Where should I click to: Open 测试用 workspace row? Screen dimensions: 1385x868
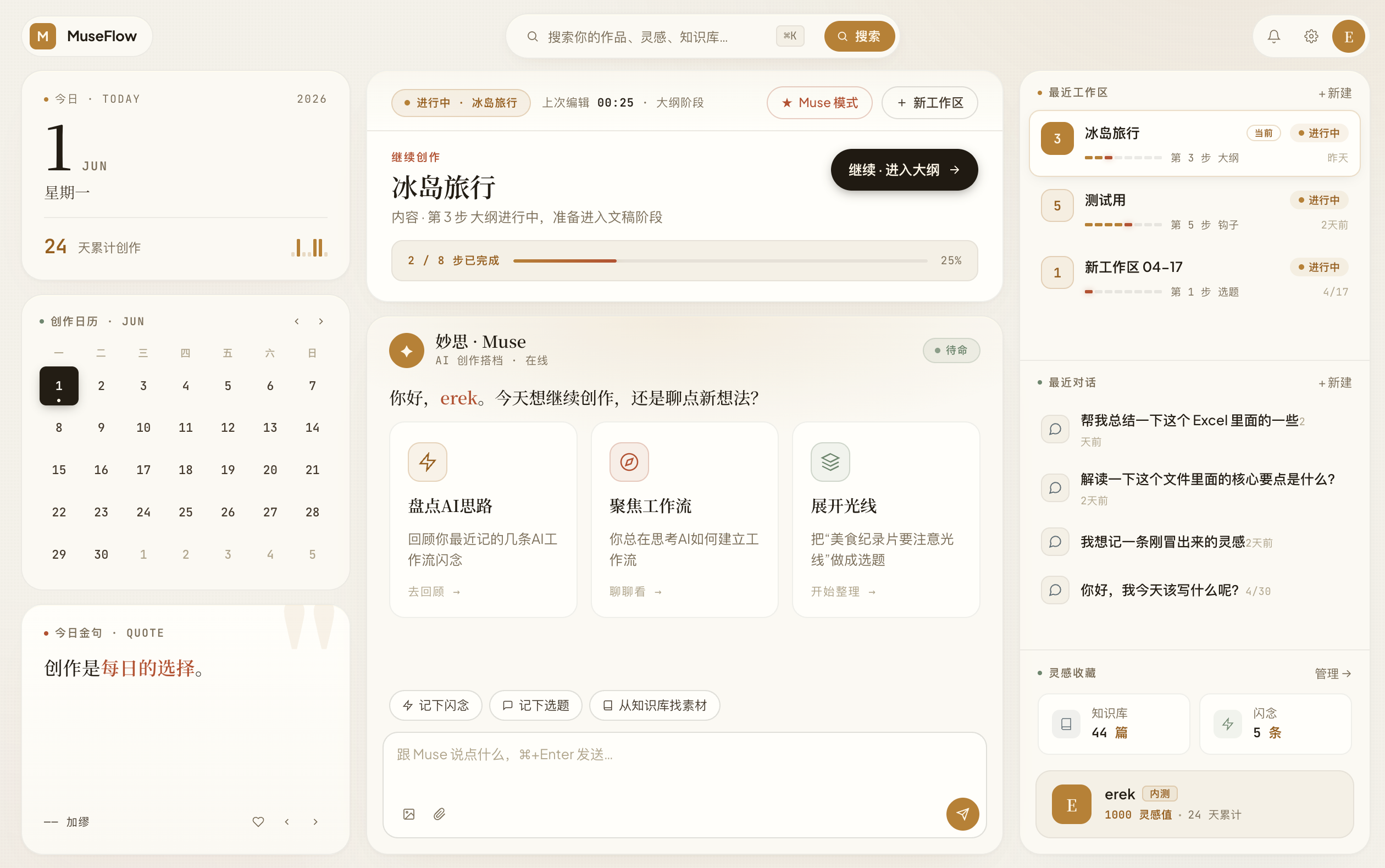point(1194,211)
